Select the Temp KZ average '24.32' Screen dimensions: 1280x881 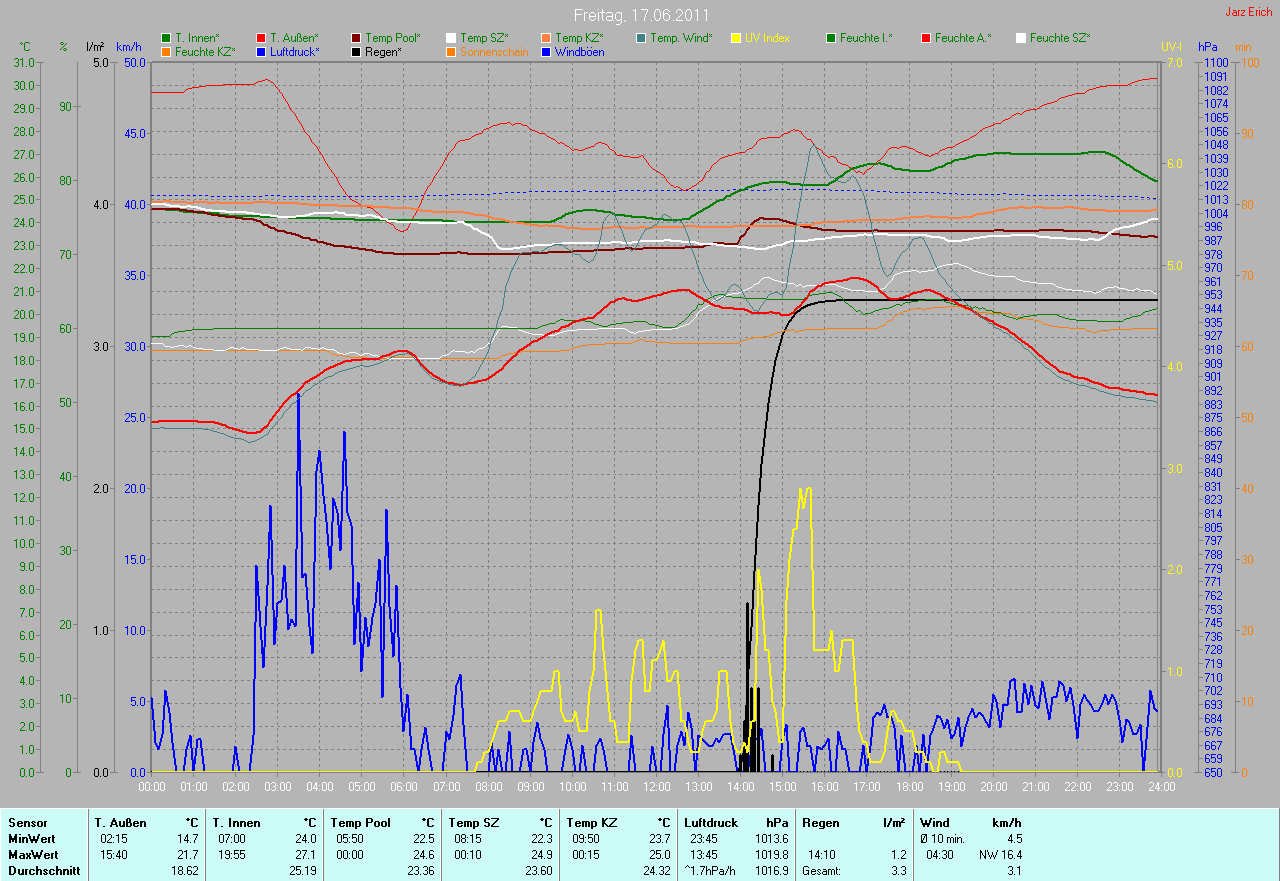[656, 871]
